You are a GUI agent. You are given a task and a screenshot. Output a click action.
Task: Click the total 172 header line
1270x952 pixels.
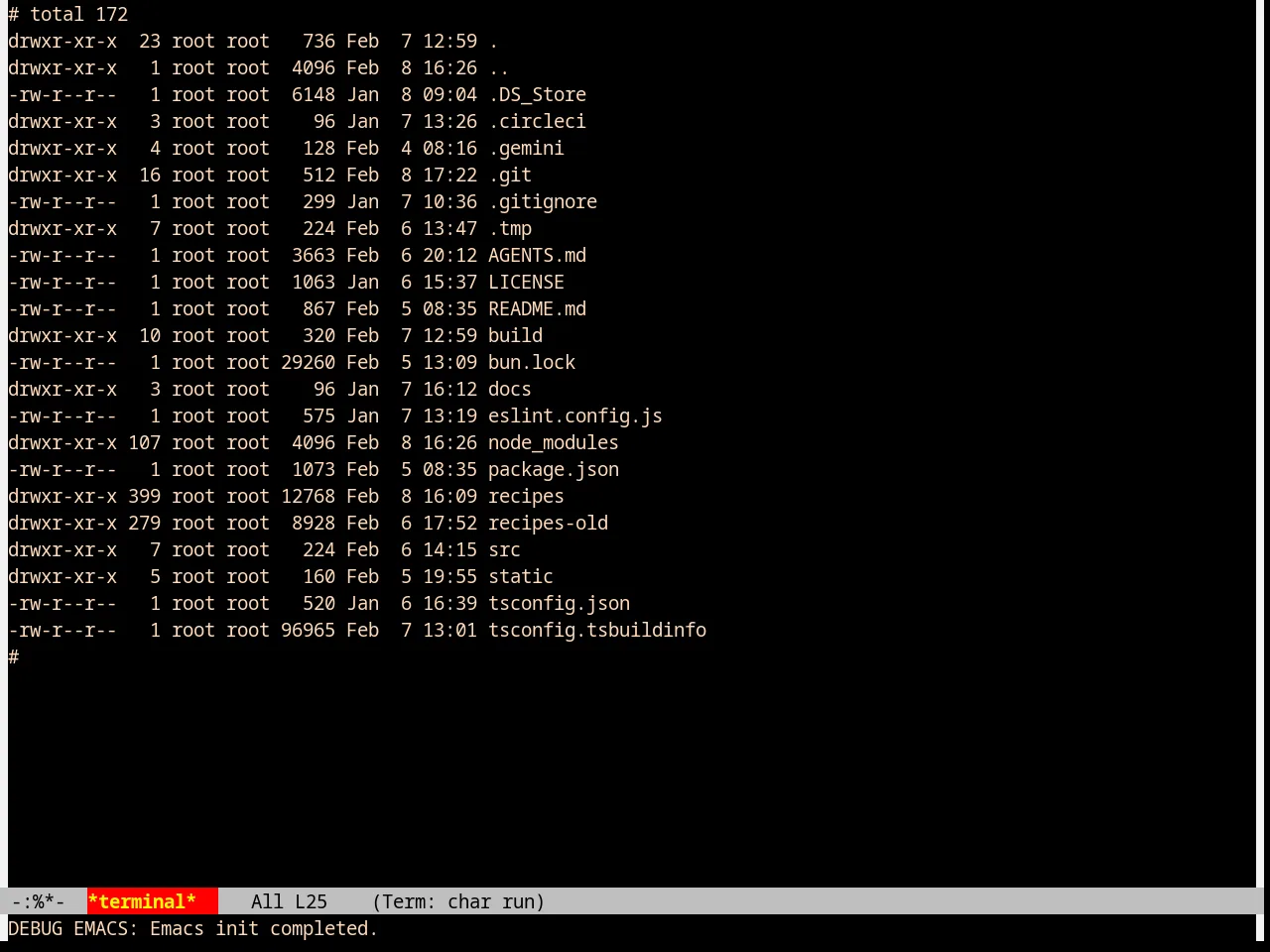(x=67, y=14)
